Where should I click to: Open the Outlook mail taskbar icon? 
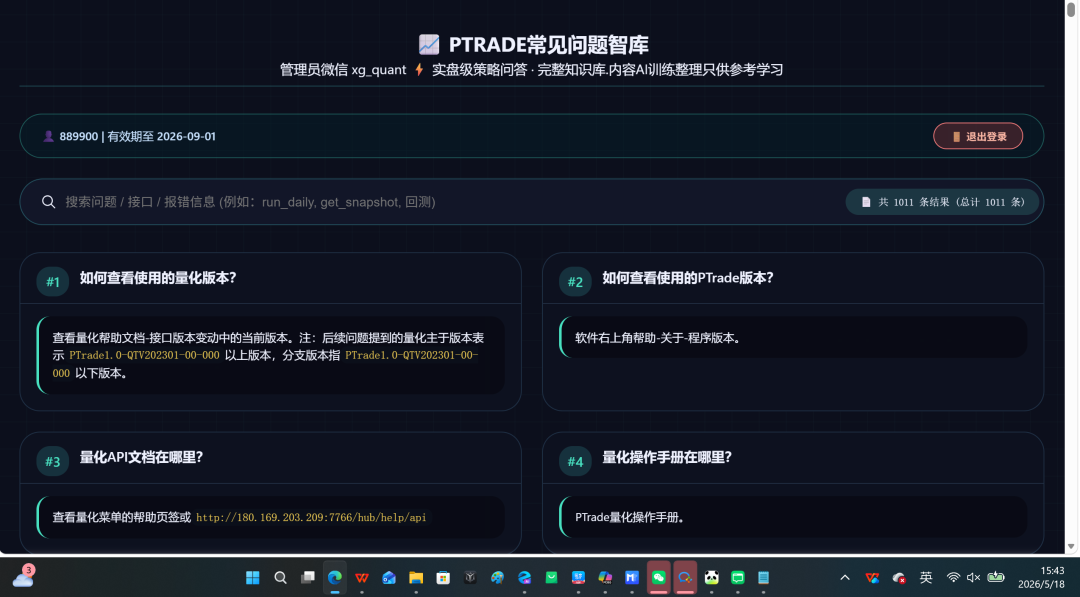388,578
